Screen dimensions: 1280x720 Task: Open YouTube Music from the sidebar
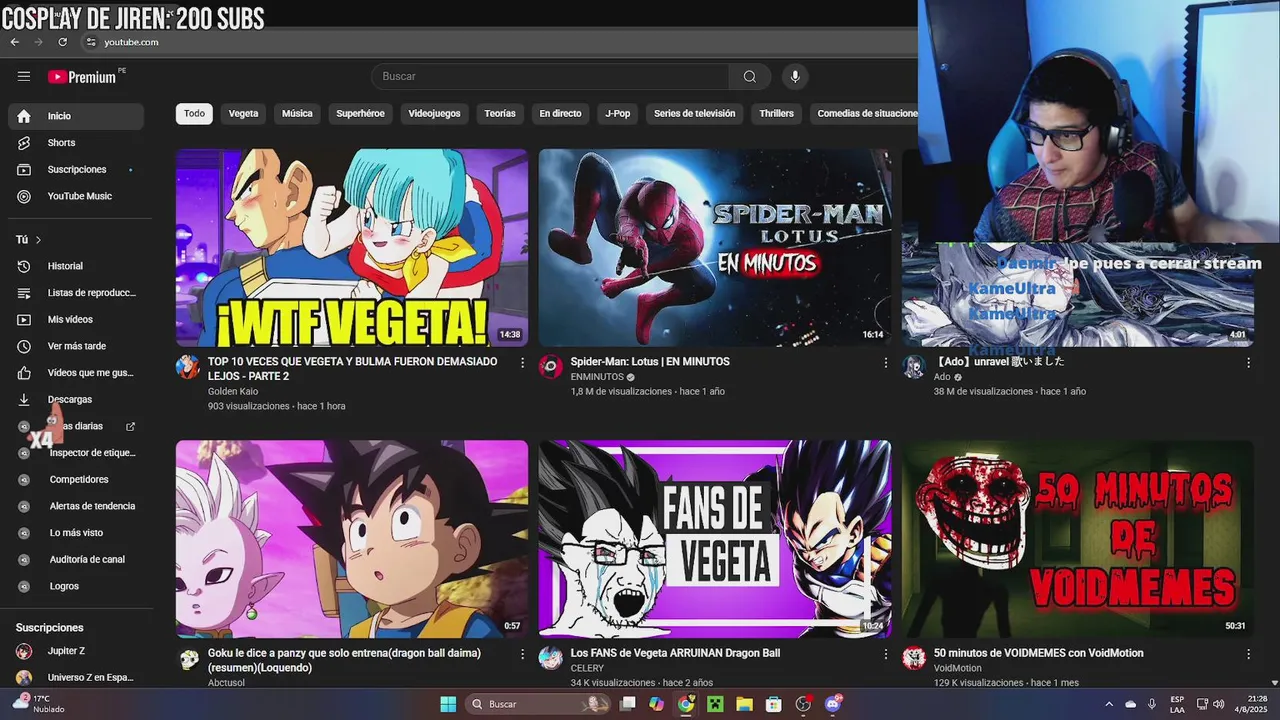point(76,196)
